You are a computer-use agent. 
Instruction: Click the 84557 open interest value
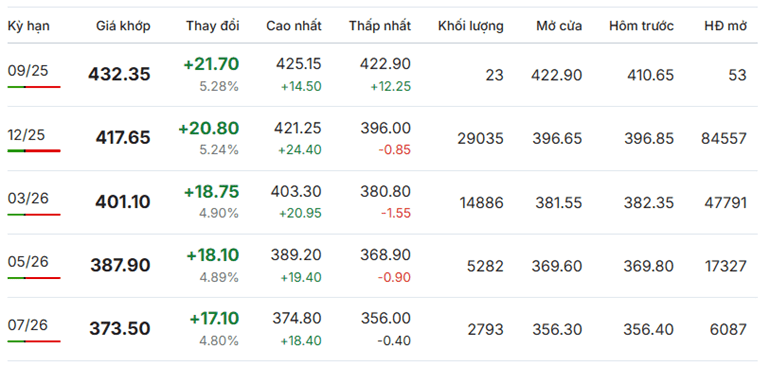click(724, 139)
